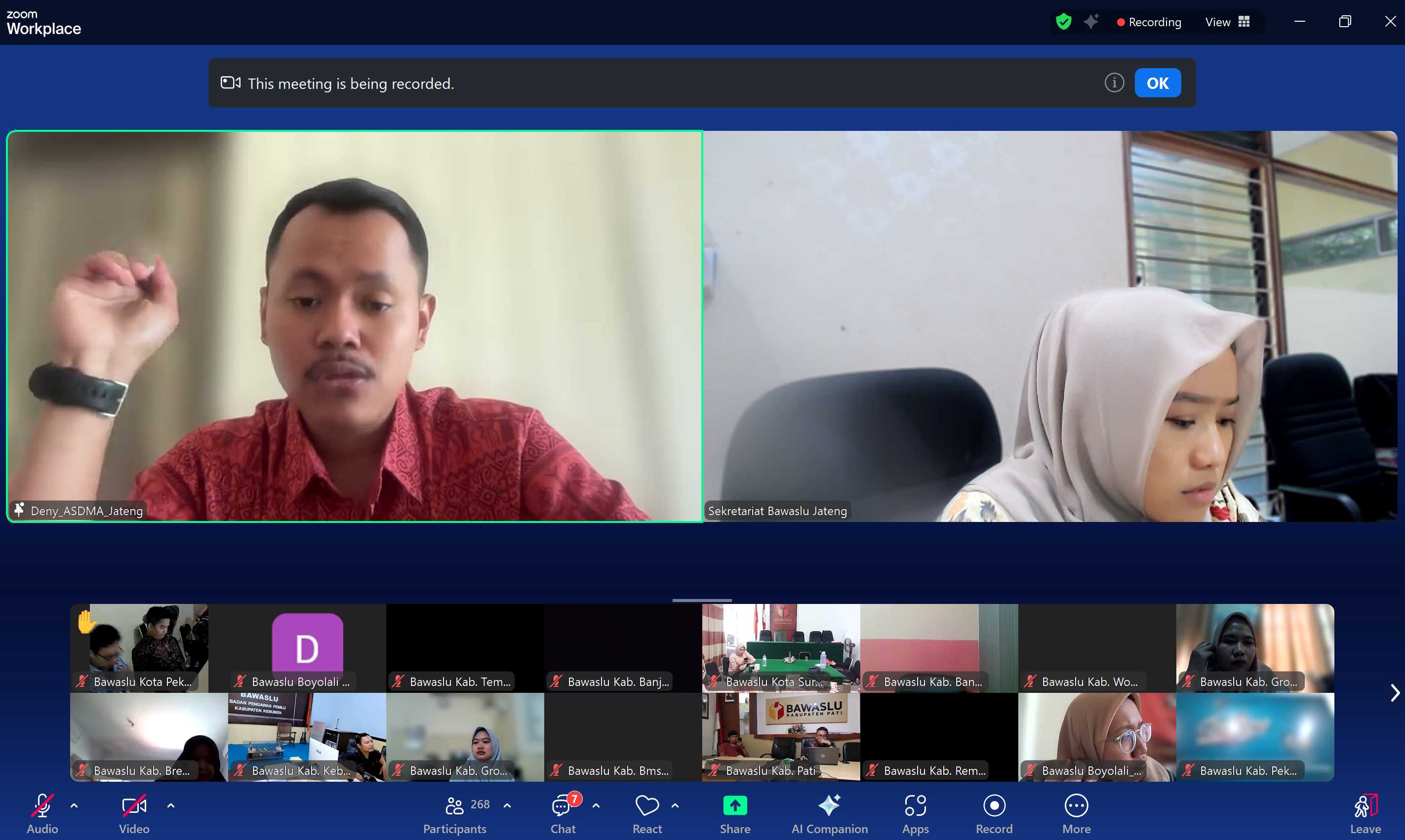This screenshot has width=1405, height=840.
Task: Open React emoji reactions
Action: point(647,814)
